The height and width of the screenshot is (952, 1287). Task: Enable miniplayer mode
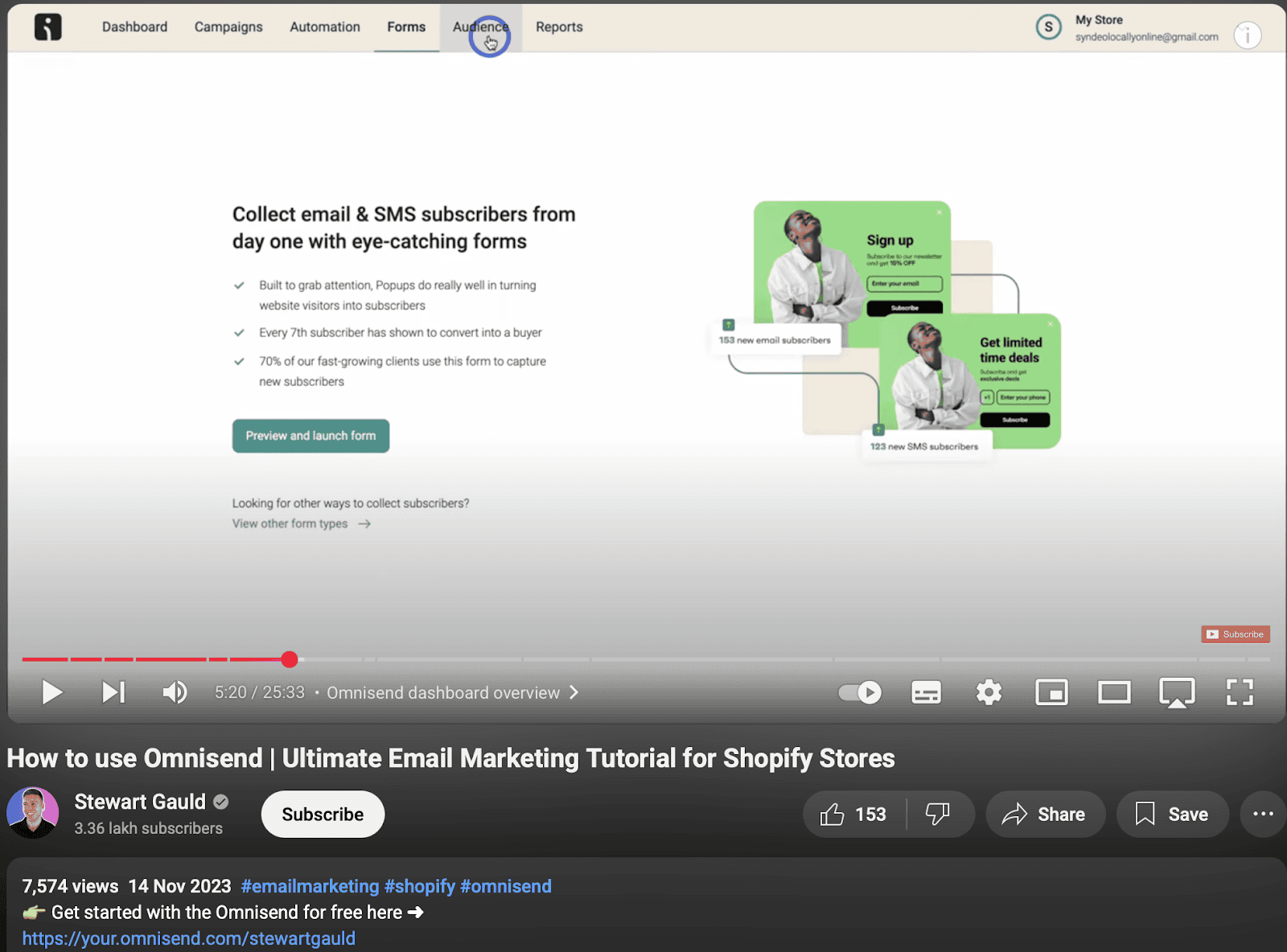coord(1051,692)
